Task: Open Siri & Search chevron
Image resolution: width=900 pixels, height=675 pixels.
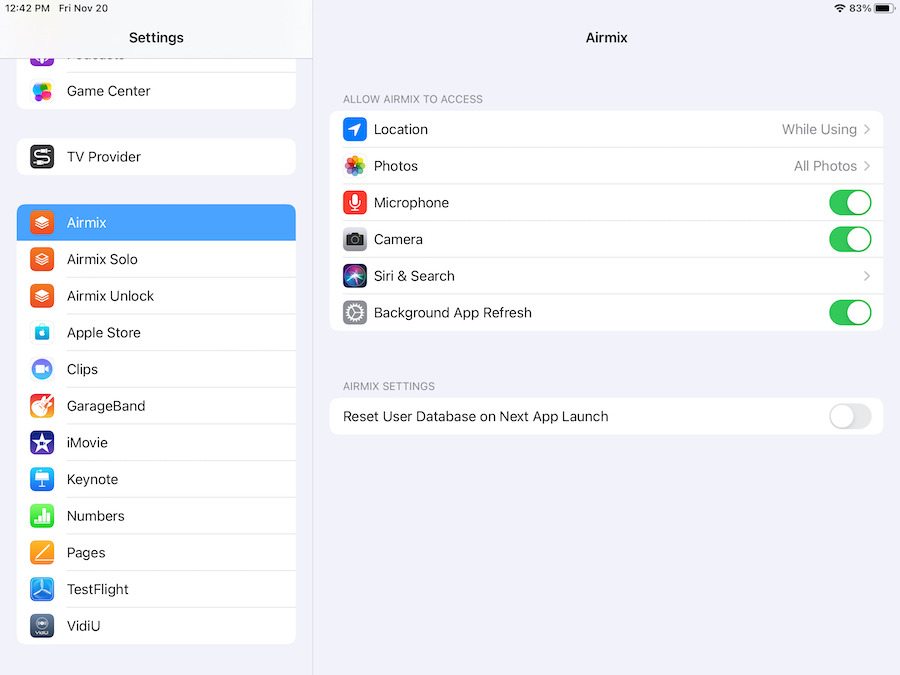Action: (x=866, y=276)
